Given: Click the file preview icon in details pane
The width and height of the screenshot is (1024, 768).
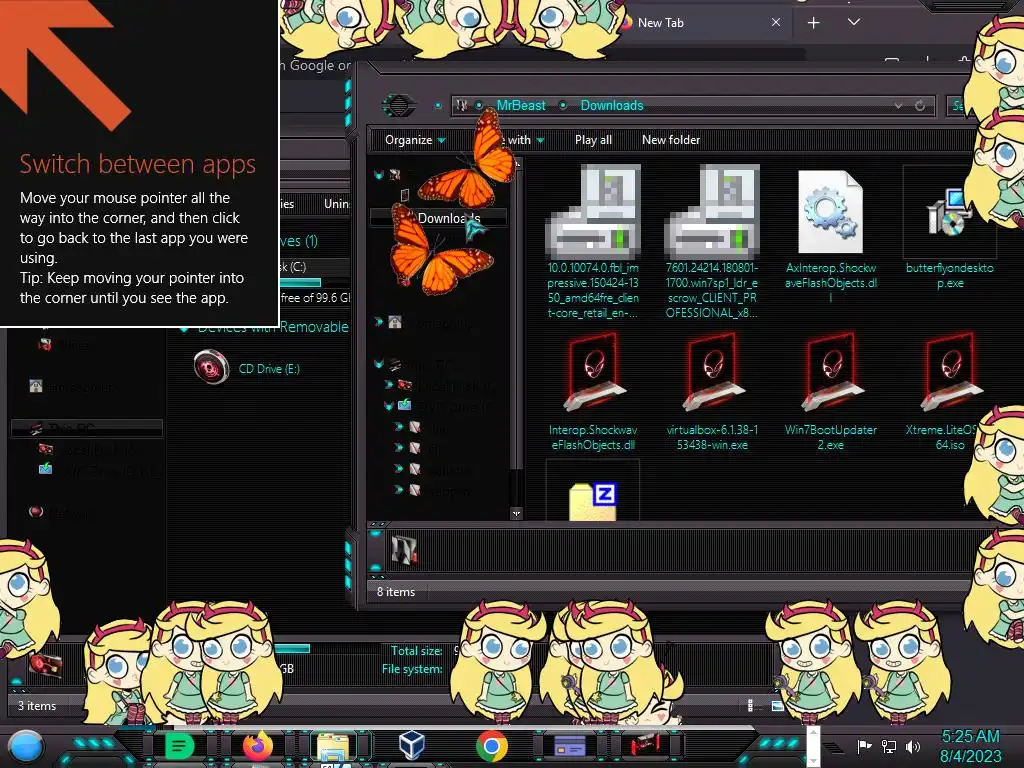Looking at the screenshot, I should 404,550.
